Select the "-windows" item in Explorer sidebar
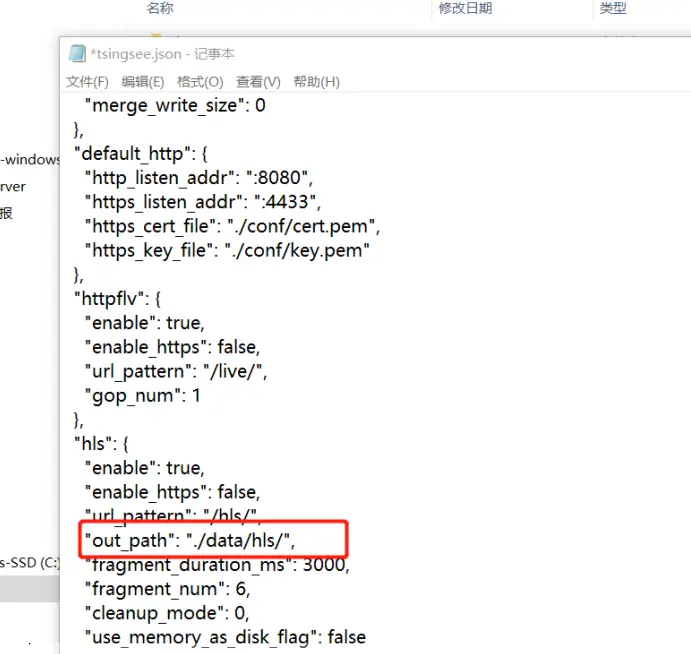The height and width of the screenshot is (654, 691). [30, 160]
